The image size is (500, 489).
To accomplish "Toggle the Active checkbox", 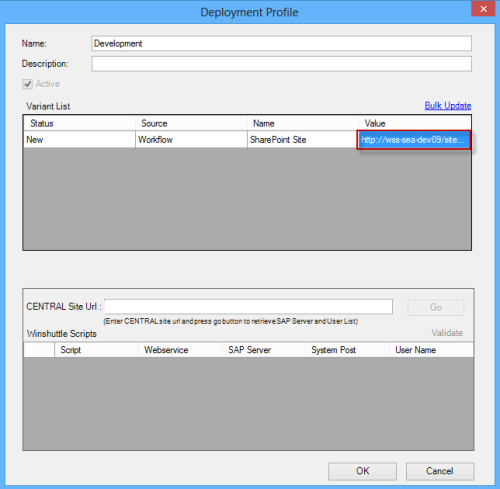I will (27, 84).
